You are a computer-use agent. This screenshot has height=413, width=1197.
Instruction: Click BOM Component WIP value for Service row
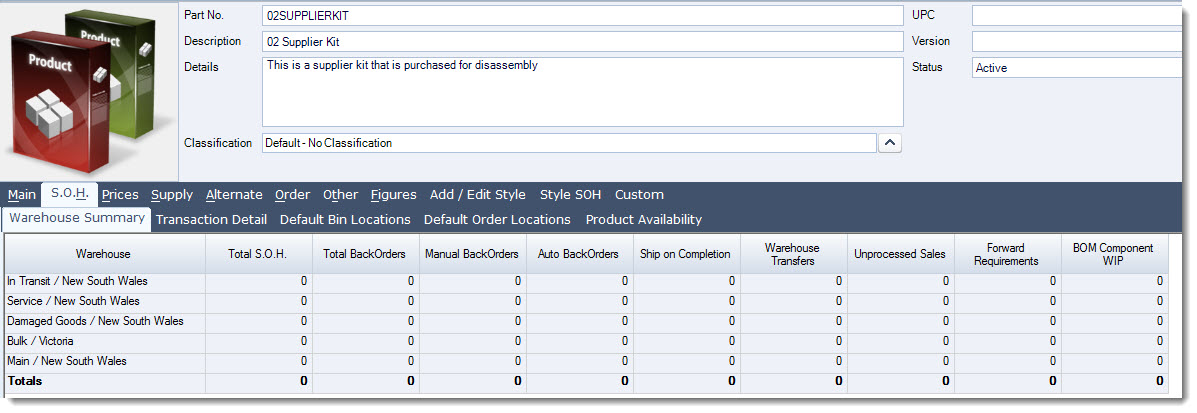(1114, 302)
